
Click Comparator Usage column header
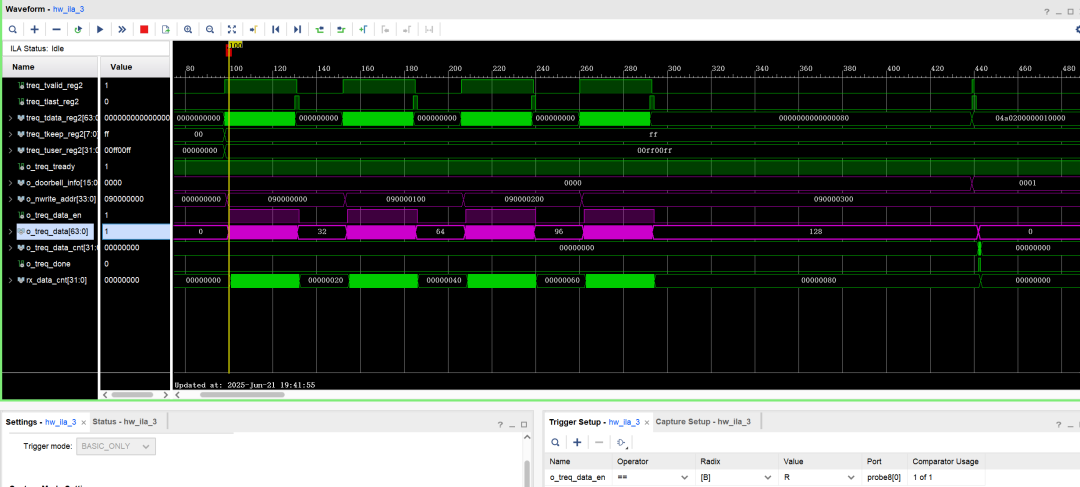945,461
